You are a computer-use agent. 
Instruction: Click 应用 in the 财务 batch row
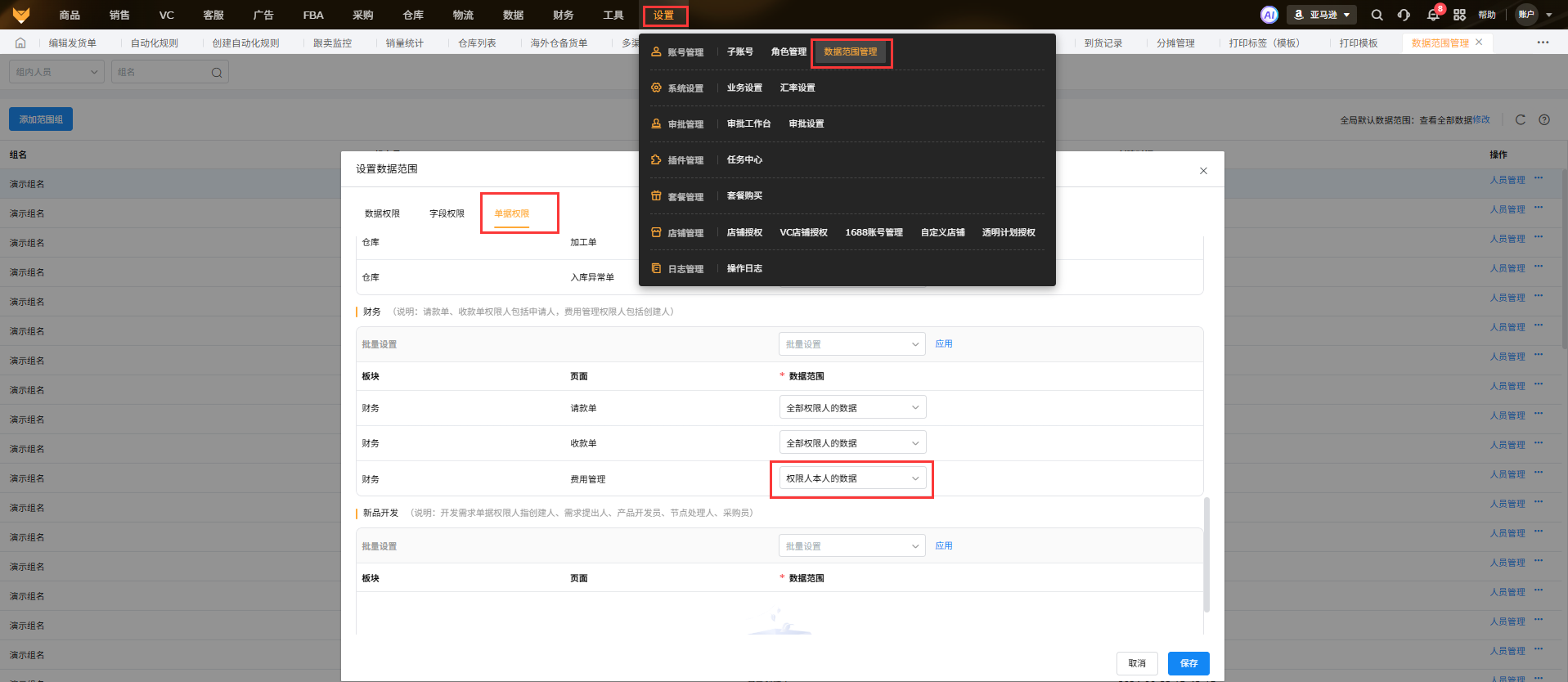tap(944, 344)
